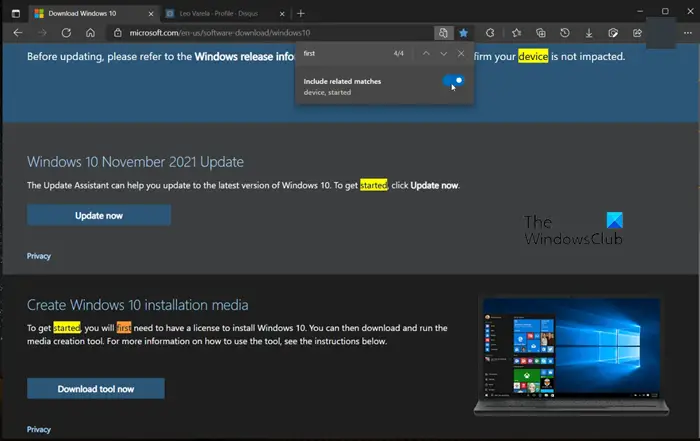Click the bold 'Update now' text
700x441 pixels.
pos(434,185)
